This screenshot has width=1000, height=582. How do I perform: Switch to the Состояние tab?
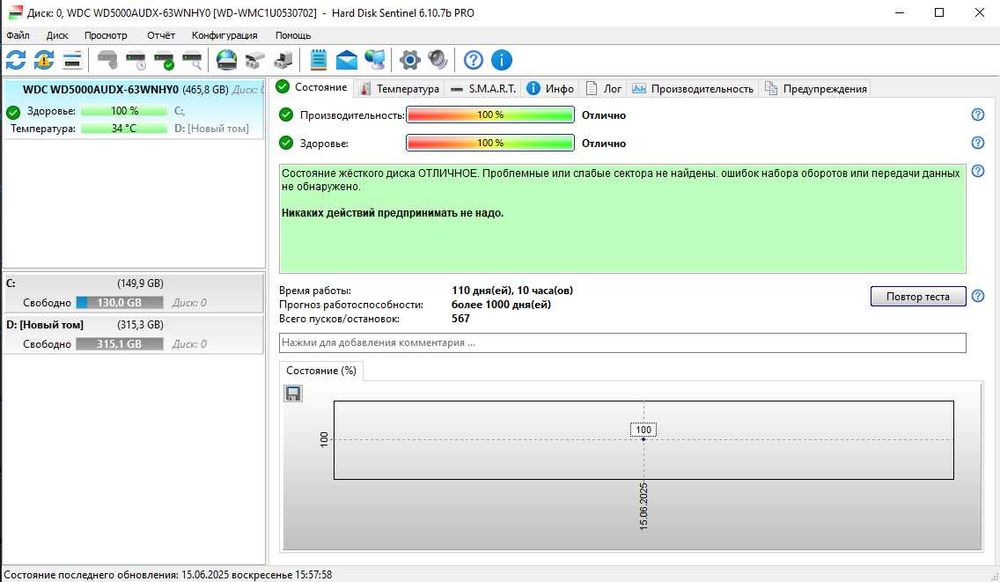point(312,87)
